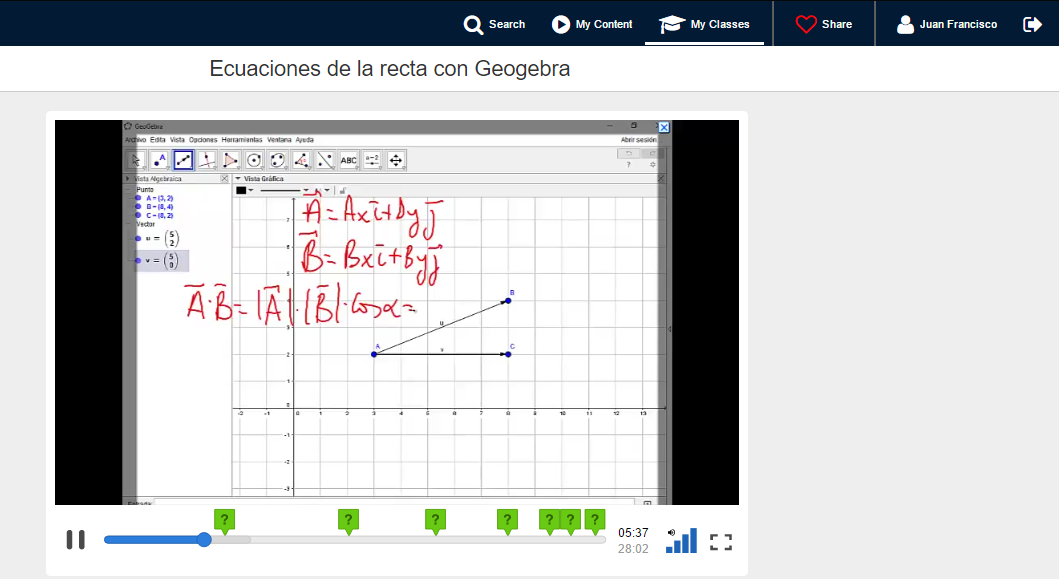Pause the video playback
The image size is (1059, 579).
click(76, 540)
